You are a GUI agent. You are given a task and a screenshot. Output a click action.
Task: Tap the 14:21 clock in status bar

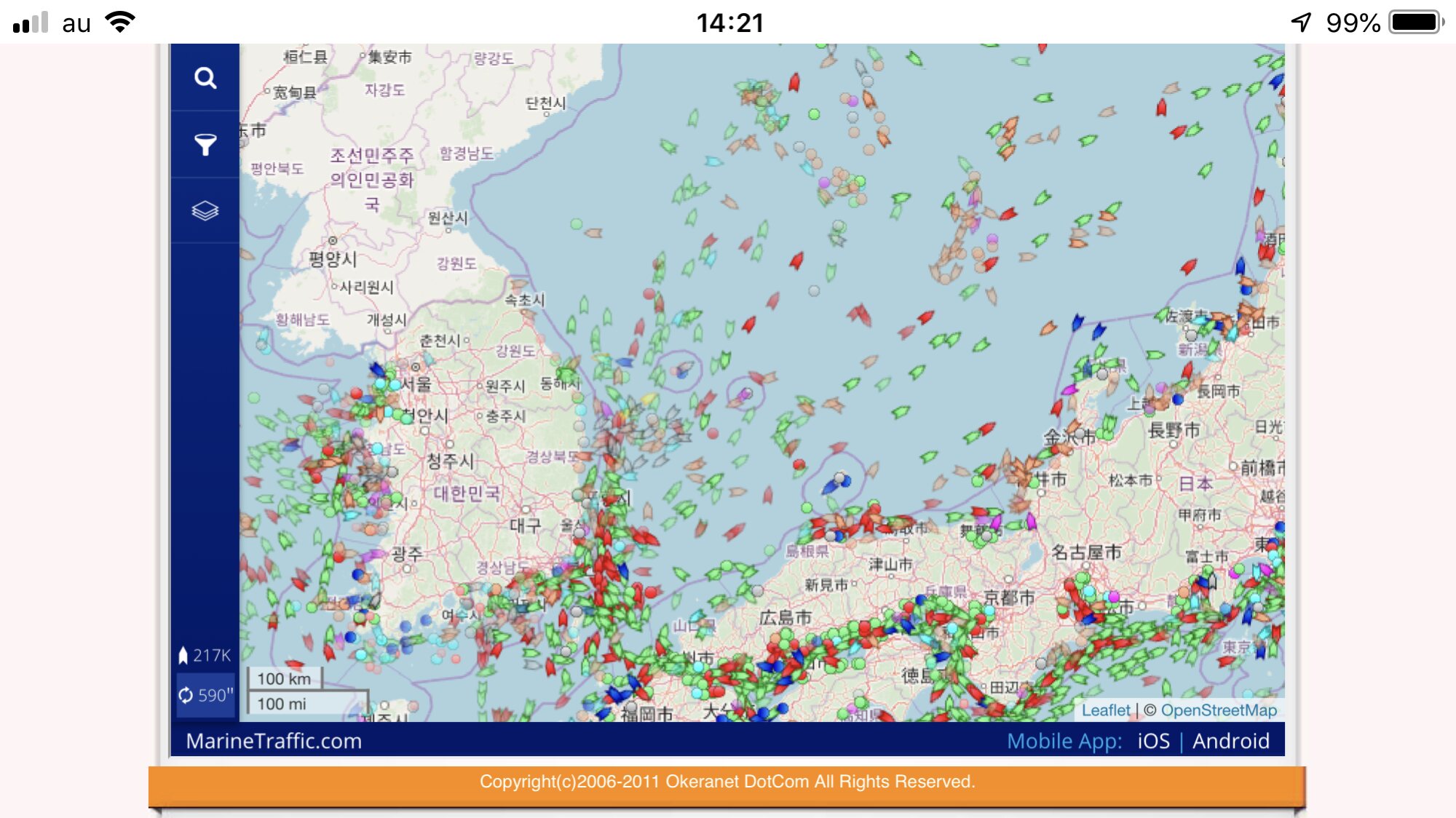coord(729,23)
